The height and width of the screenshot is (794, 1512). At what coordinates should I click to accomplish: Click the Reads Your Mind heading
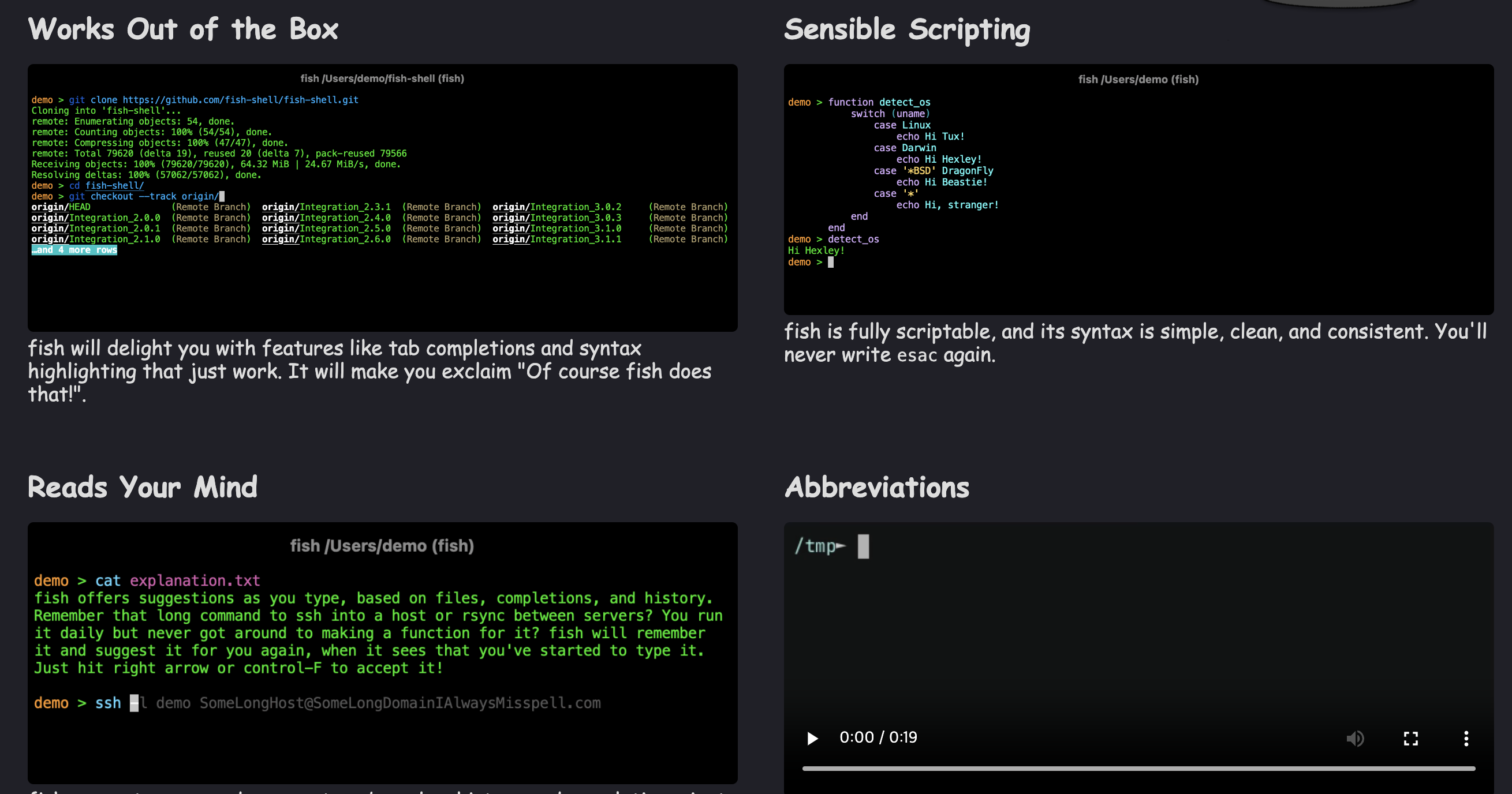(143, 487)
